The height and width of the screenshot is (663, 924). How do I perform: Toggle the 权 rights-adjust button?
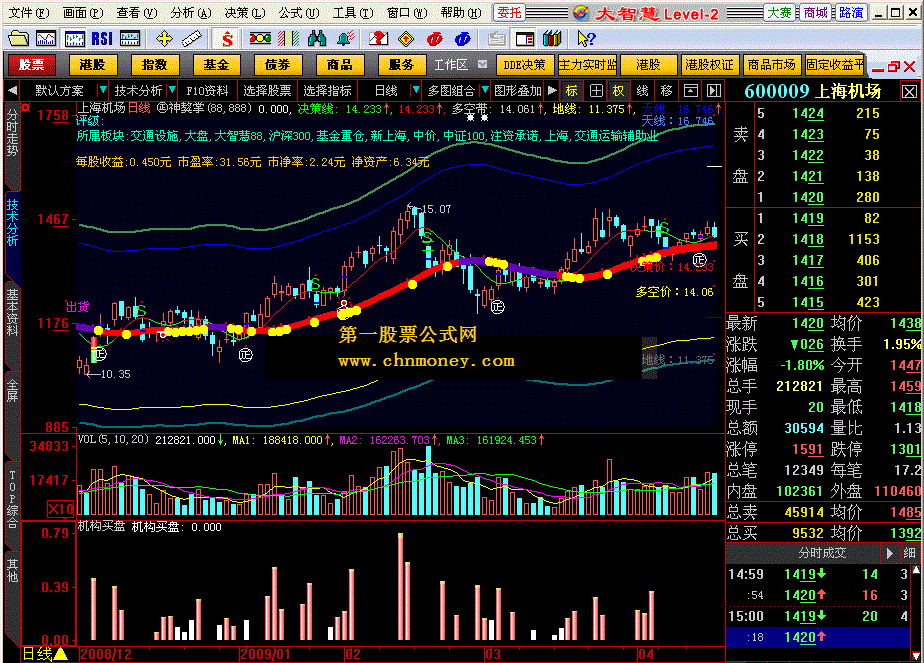point(618,91)
